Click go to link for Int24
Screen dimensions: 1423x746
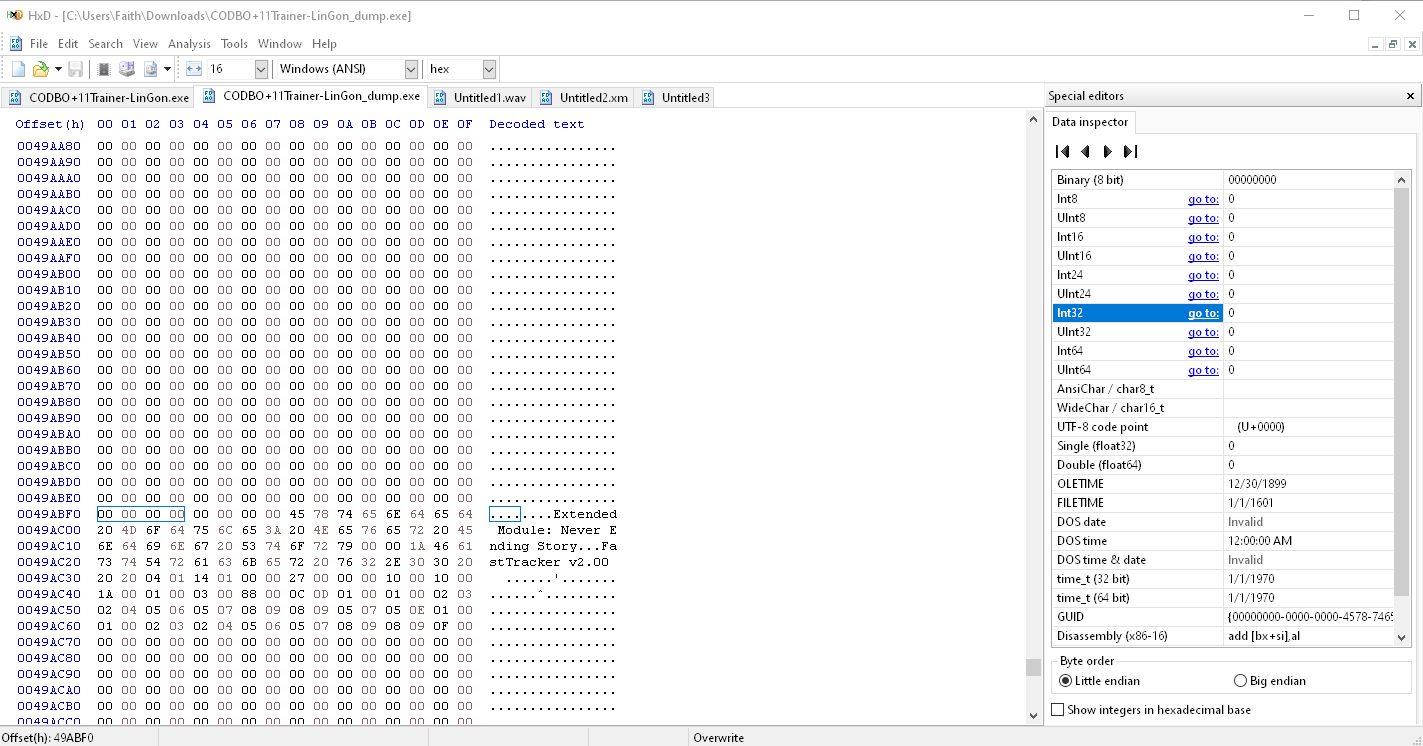[1203, 275]
